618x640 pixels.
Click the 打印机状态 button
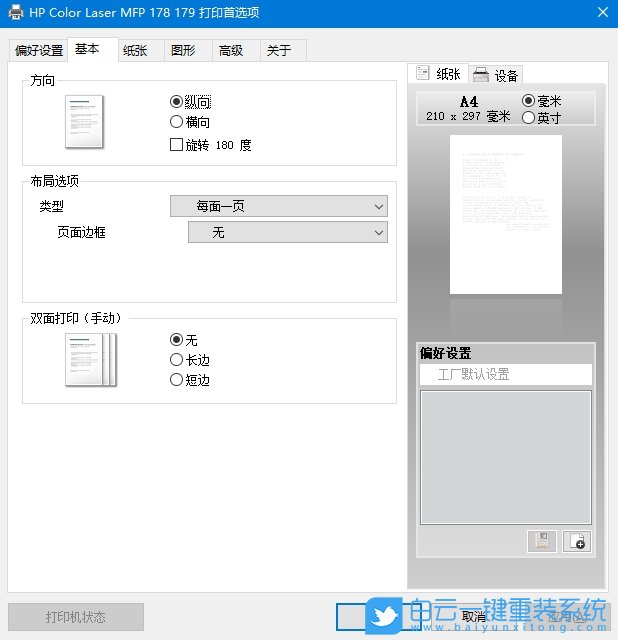click(76, 617)
